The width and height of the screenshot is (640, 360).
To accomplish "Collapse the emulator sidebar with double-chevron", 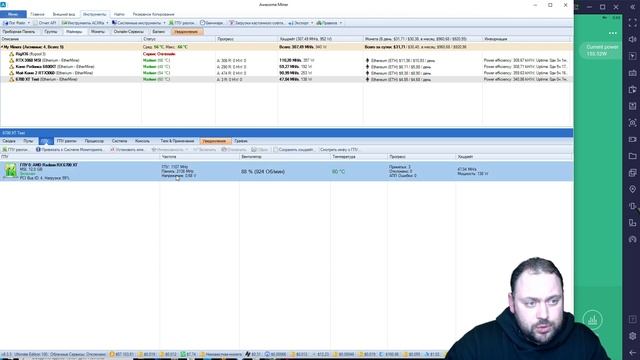I will pos(632,7).
